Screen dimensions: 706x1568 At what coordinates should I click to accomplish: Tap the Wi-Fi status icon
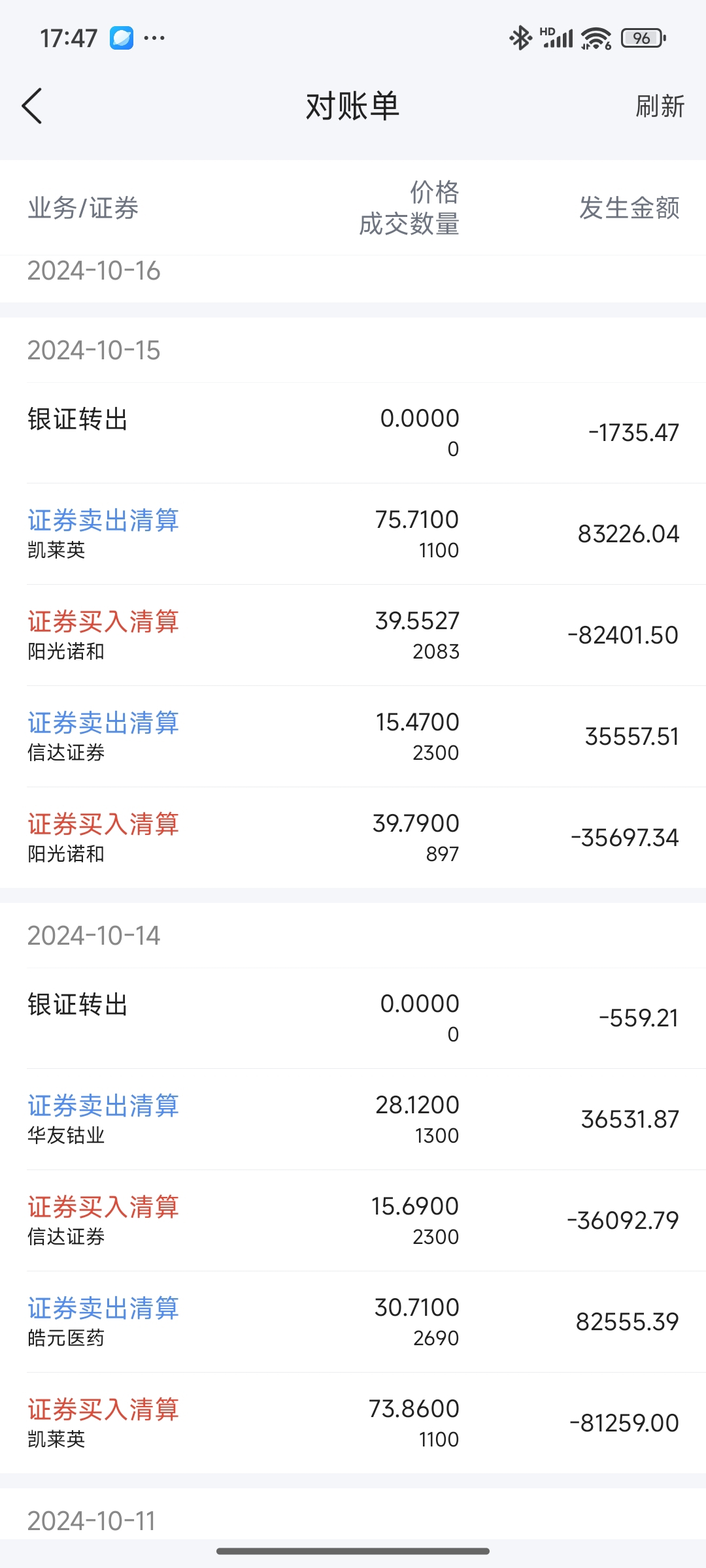596,39
